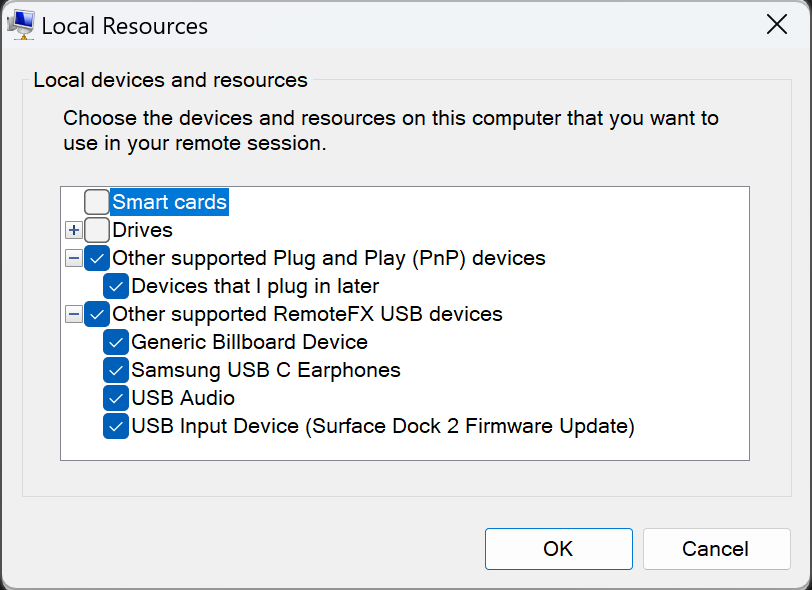
Task: Uncheck Samsung USB C Earphones
Action: point(116,370)
